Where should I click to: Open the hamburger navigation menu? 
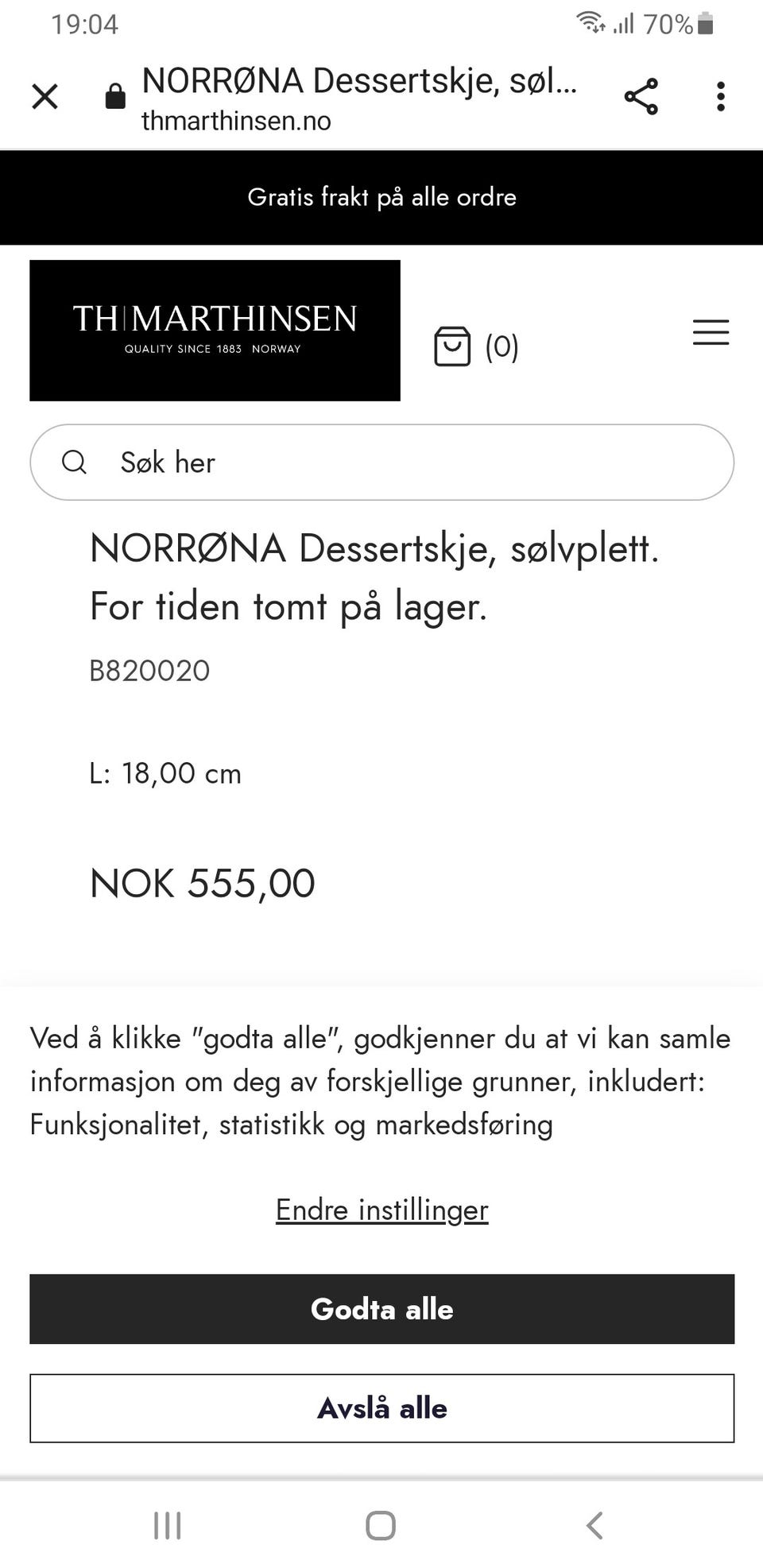711,332
